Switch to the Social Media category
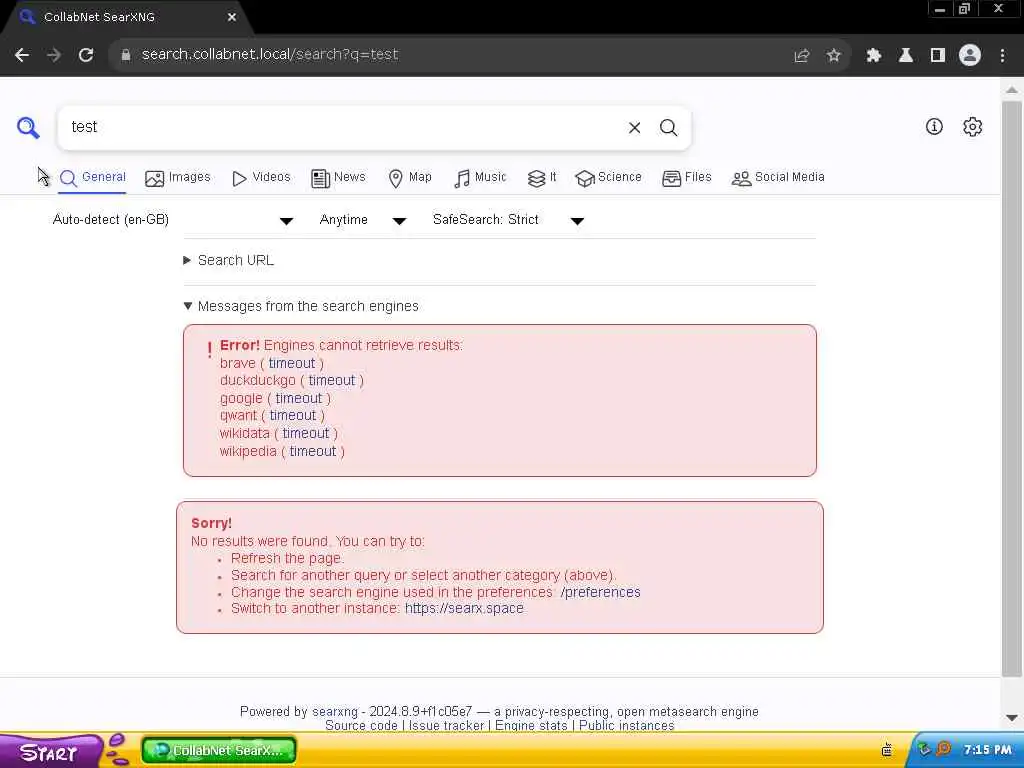This screenshot has height=768, width=1024. click(x=778, y=177)
